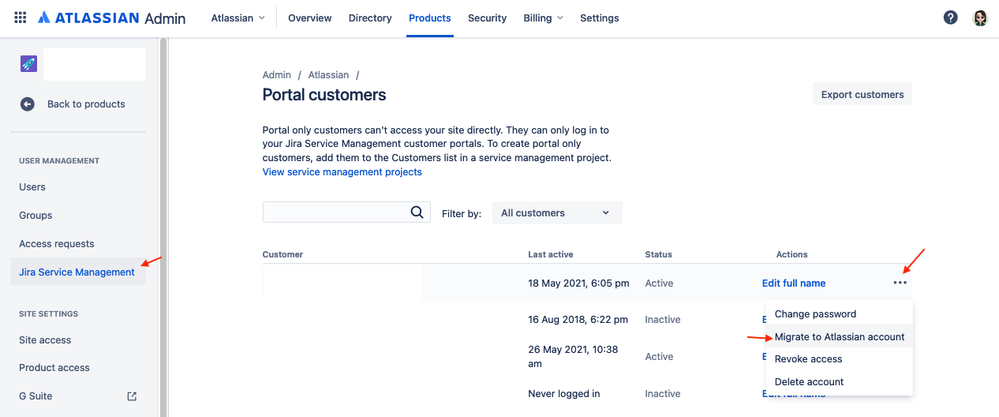Open Groups in the sidebar

pos(36,215)
